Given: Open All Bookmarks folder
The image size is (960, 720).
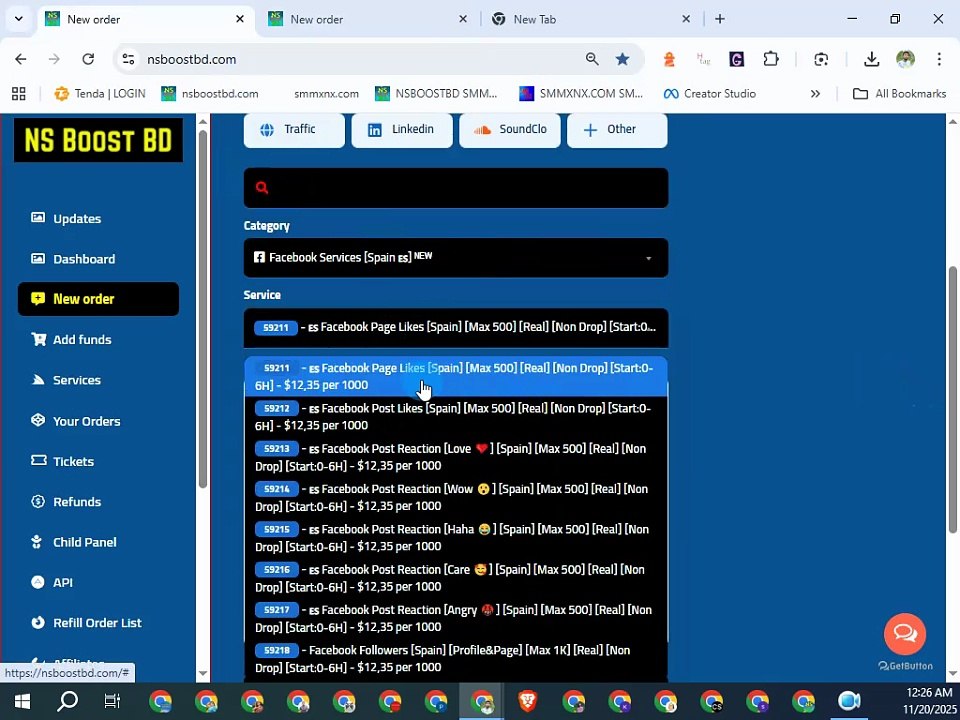Looking at the screenshot, I should click(899, 94).
